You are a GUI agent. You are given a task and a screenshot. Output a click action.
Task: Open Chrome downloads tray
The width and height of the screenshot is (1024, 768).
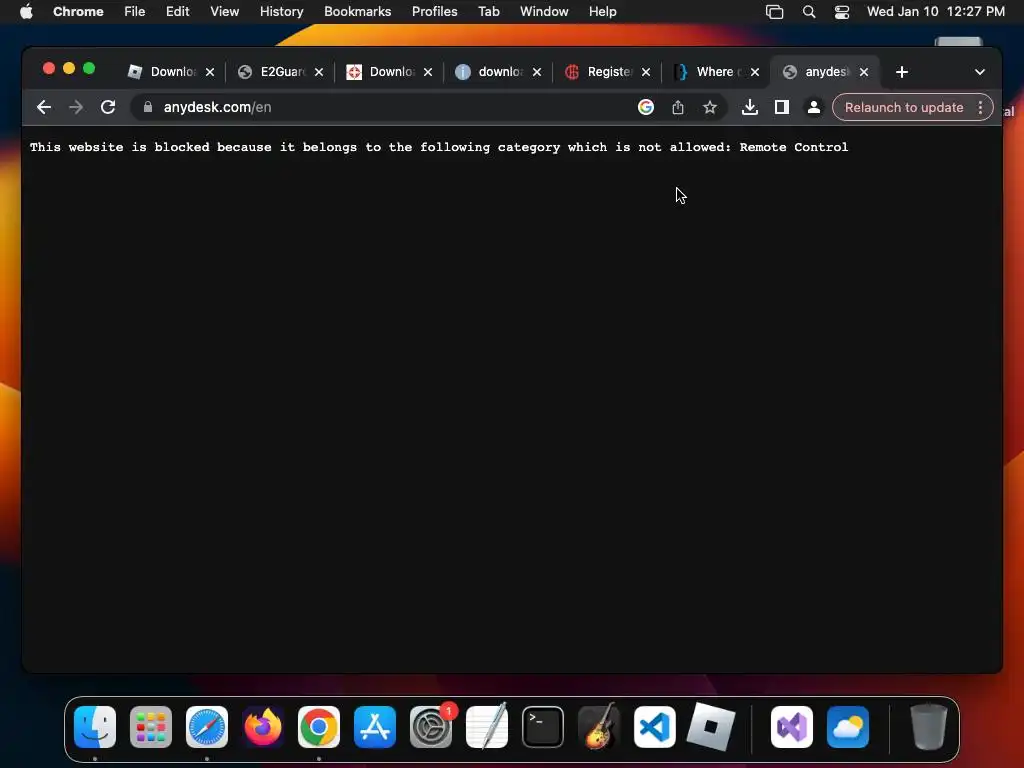tap(750, 107)
